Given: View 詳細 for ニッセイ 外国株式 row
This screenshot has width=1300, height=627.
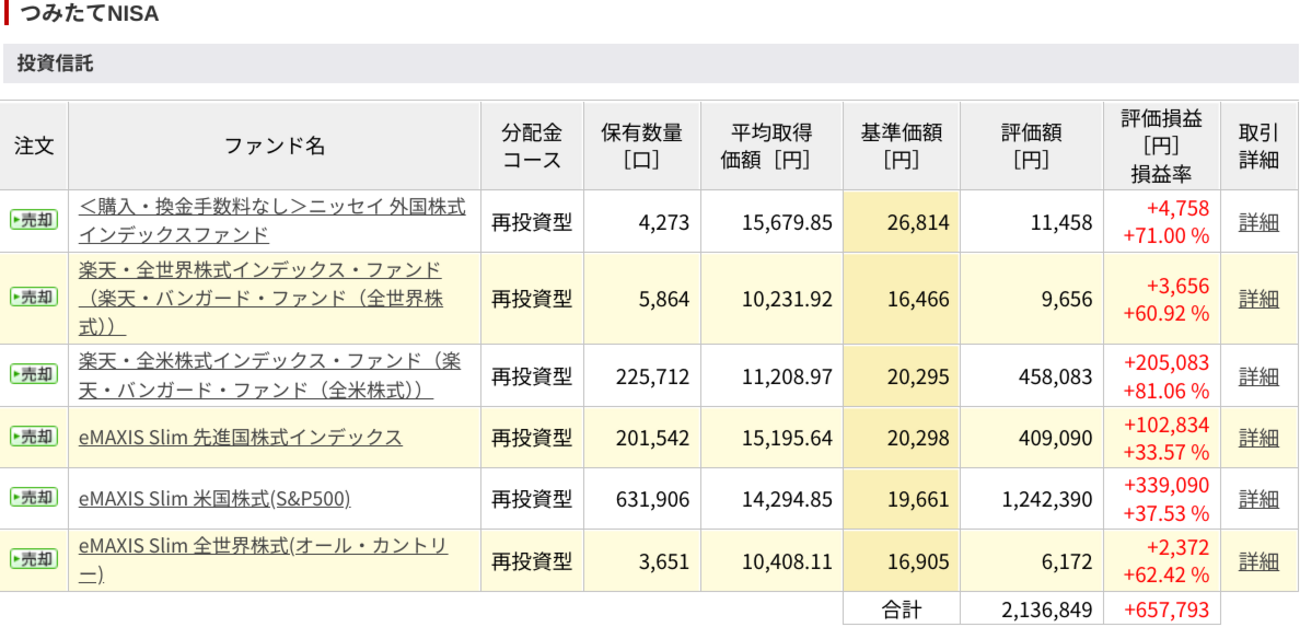Looking at the screenshot, I should point(1258,222).
